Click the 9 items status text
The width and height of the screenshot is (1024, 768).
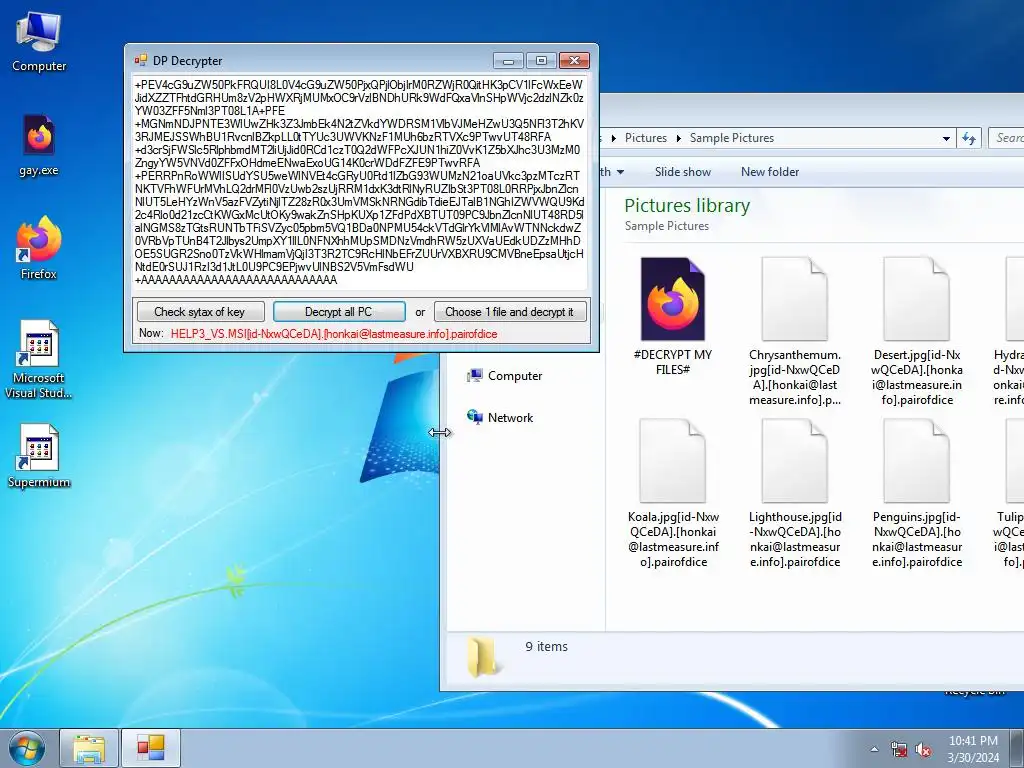point(547,647)
